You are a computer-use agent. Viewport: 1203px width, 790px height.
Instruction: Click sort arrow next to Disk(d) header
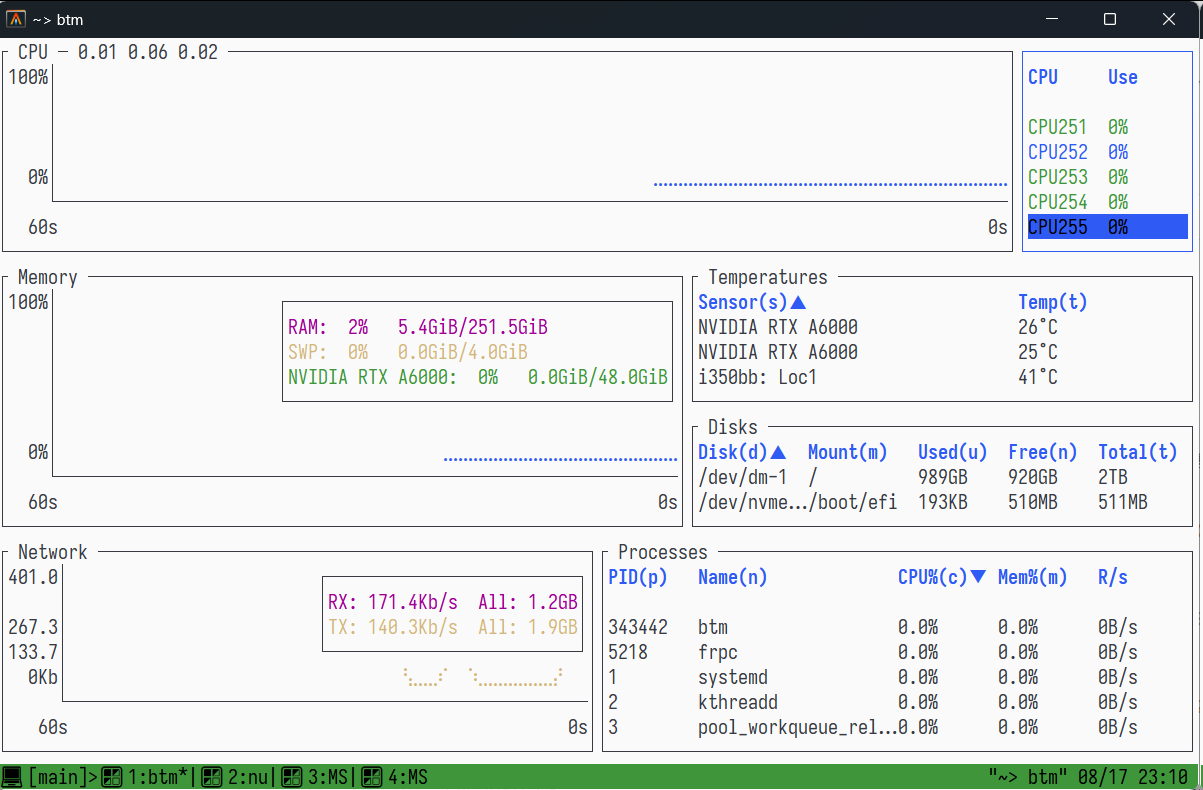(778, 452)
